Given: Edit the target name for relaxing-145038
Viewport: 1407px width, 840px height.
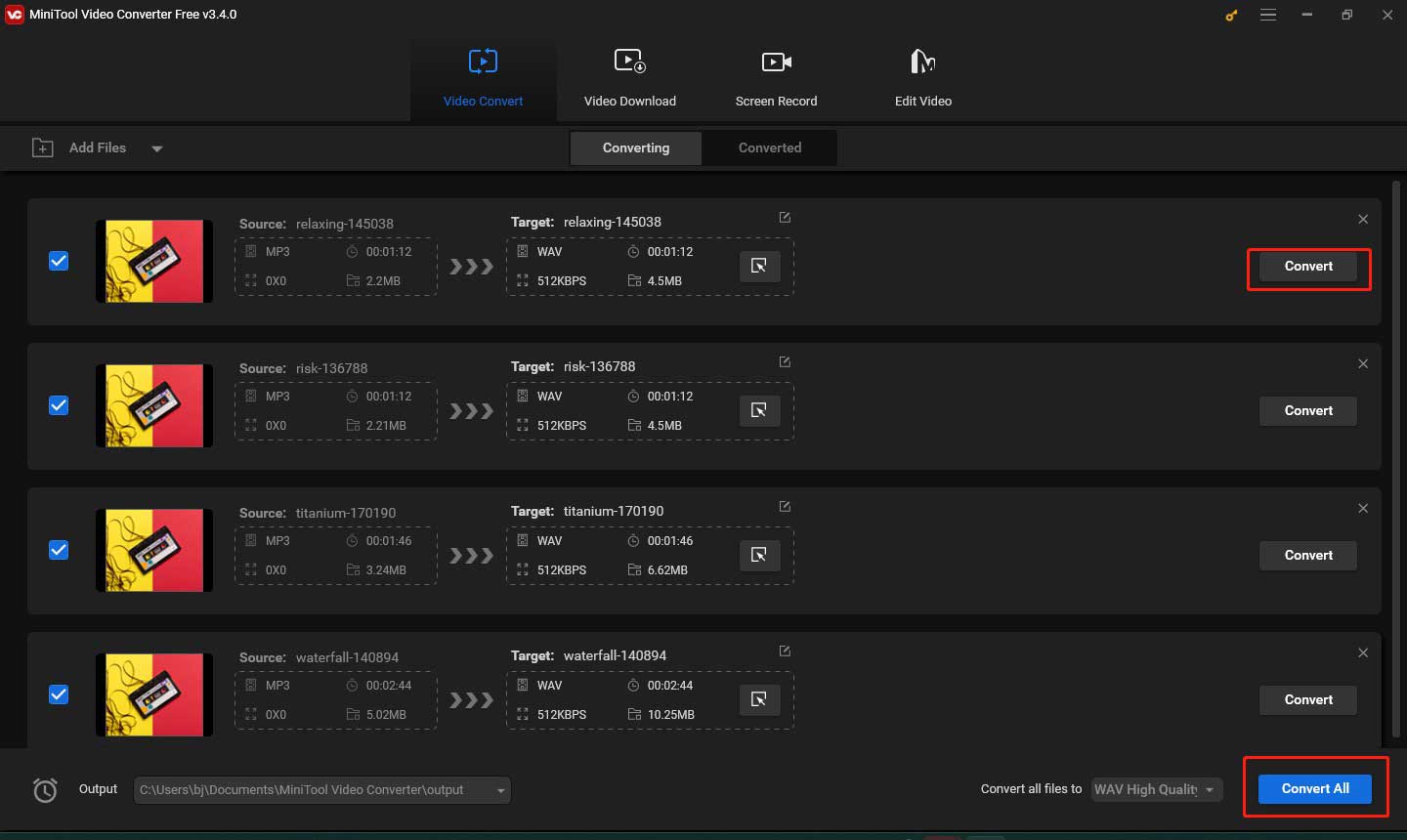Looking at the screenshot, I should [785, 218].
